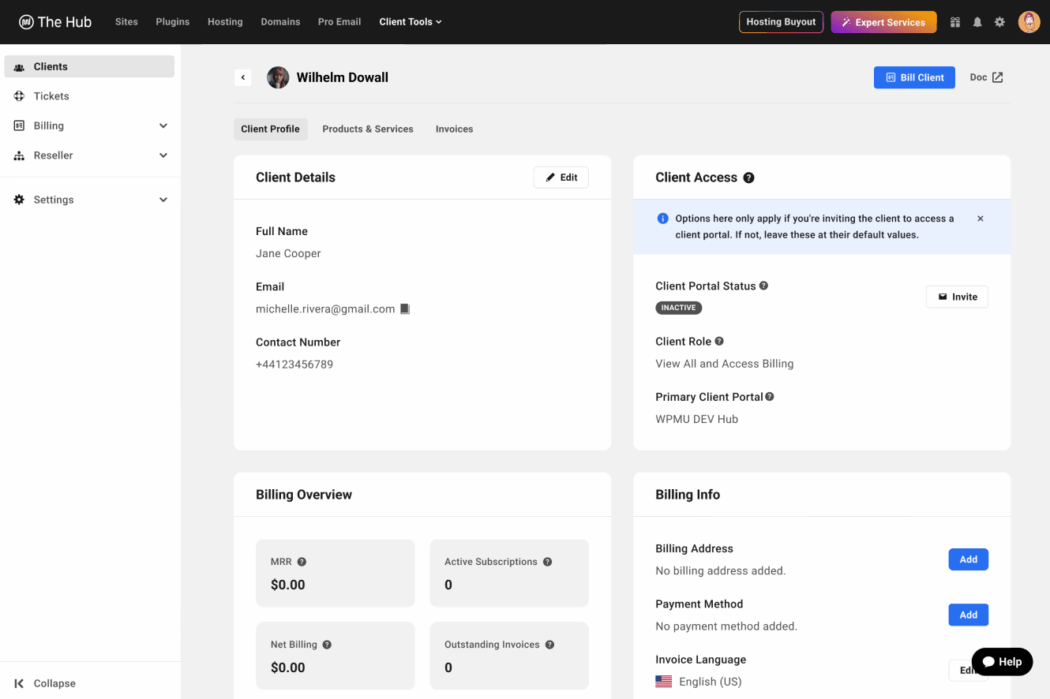The height and width of the screenshot is (699, 1050).
Task: Click the Edit pencil on Client Details
Action: 560,177
